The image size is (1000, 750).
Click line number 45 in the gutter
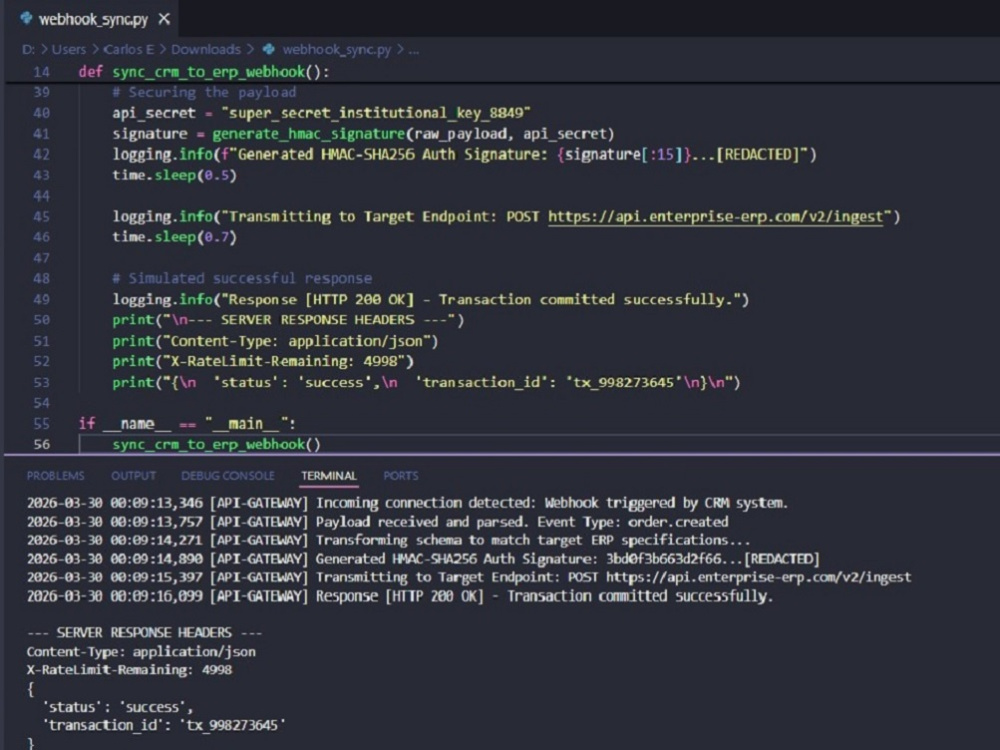tap(41, 217)
